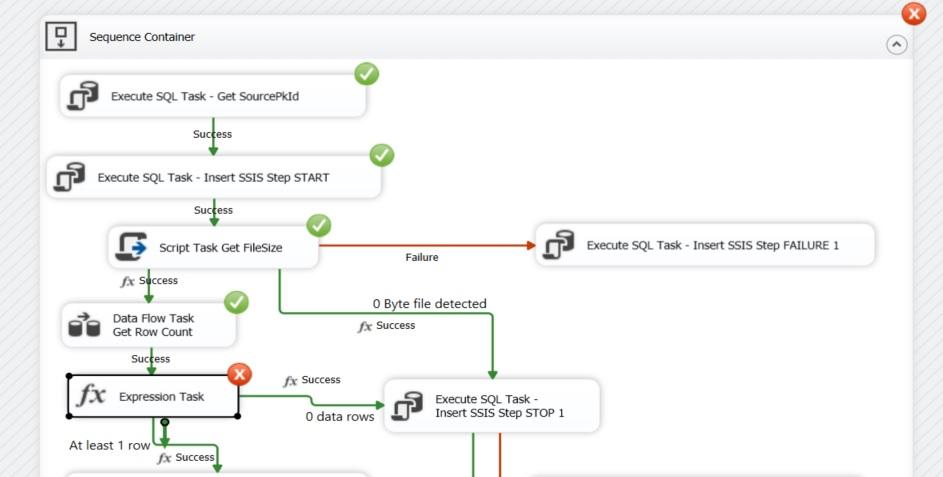The image size is (943, 477).
Task: Collapse the Sequence Container chevron
Action: click(896, 44)
